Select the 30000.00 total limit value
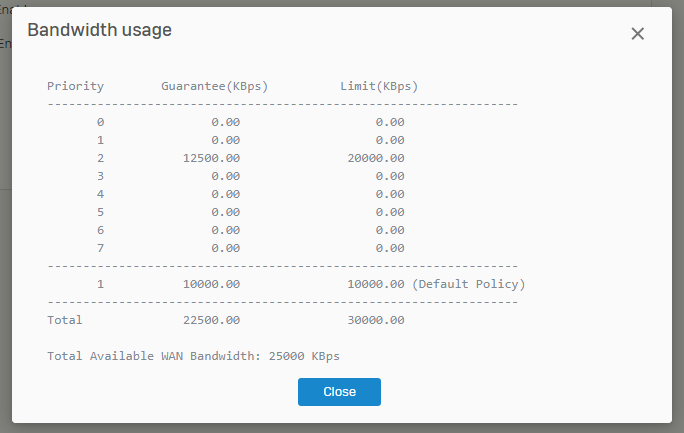This screenshot has height=433, width=684. 375,320
